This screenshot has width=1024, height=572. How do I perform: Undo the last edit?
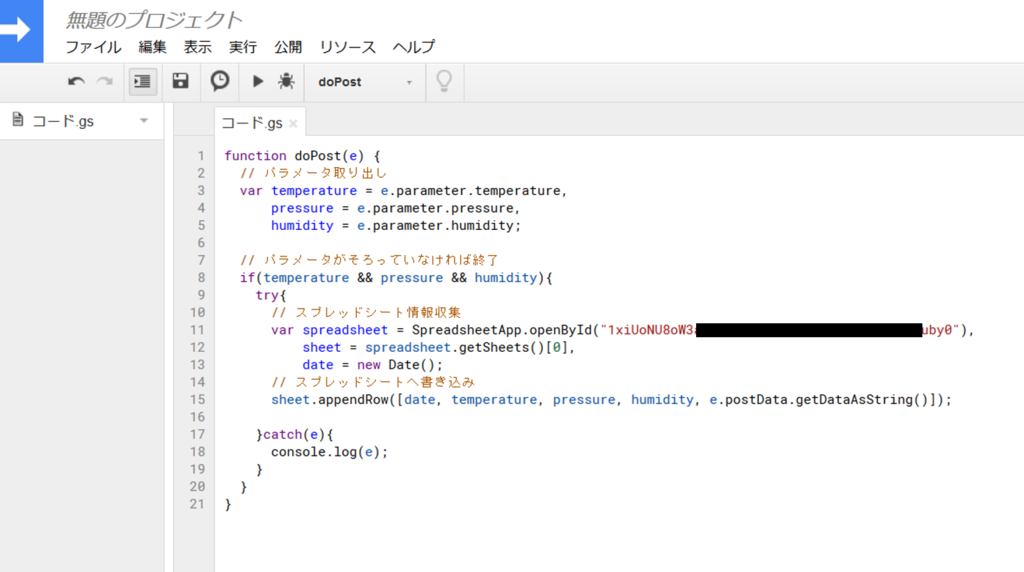tap(76, 82)
